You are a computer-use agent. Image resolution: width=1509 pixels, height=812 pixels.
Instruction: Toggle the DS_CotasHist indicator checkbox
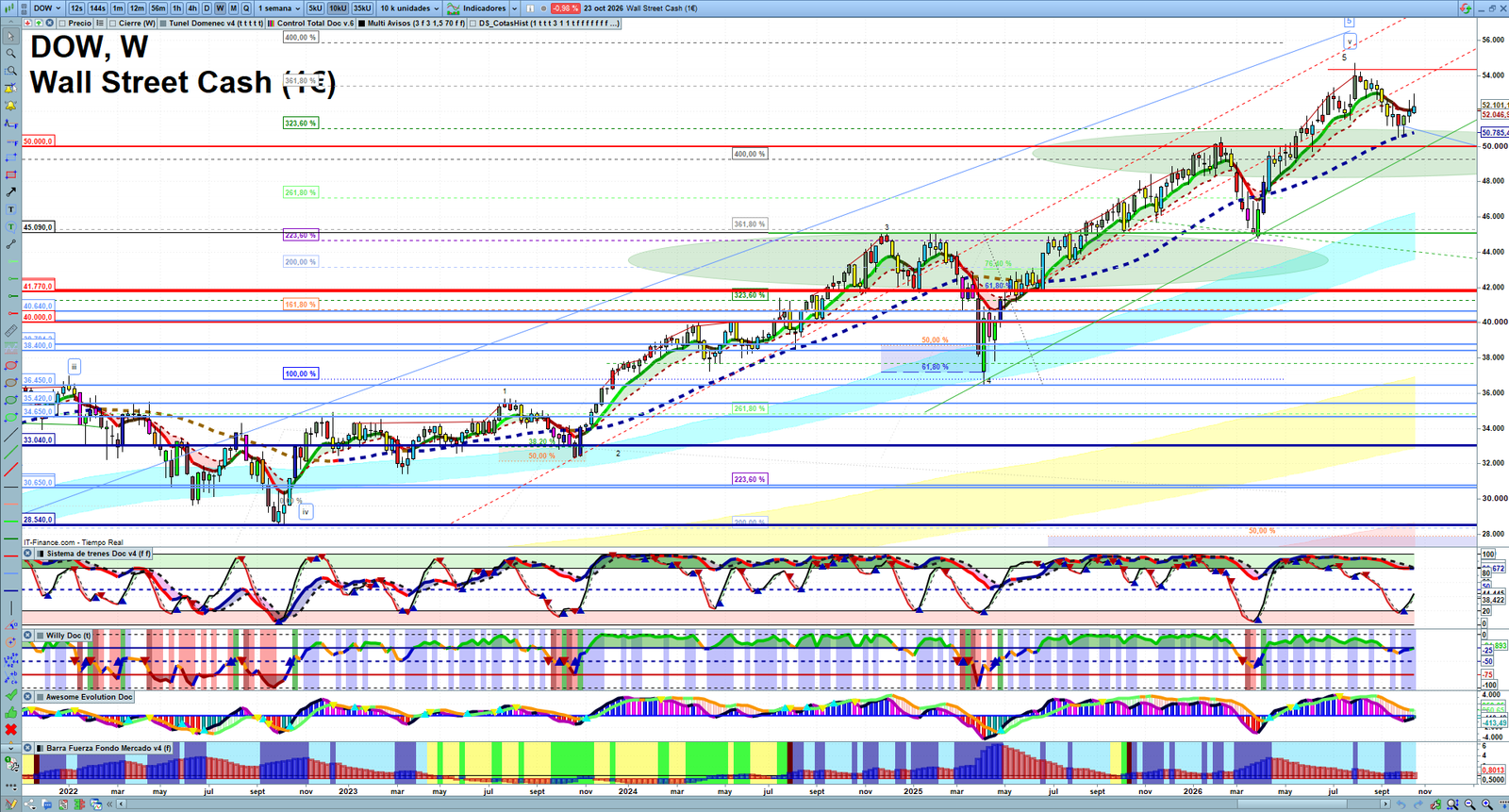[473, 23]
